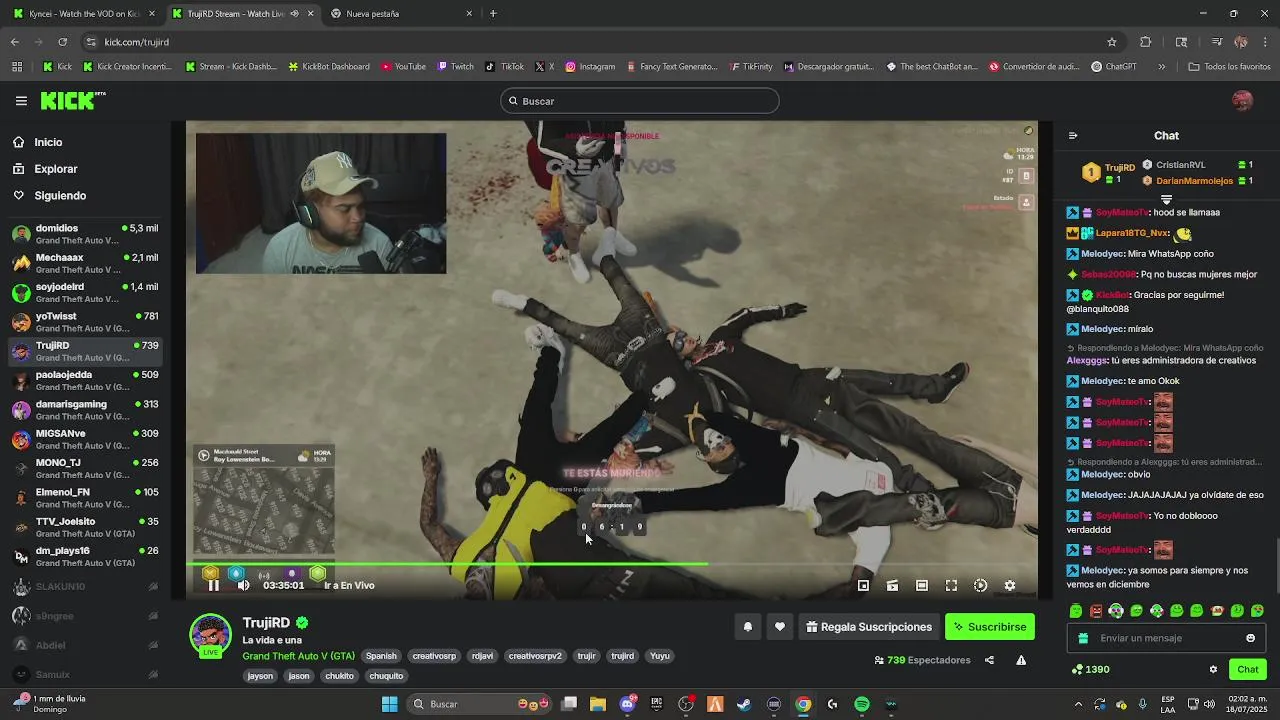1280x720 pixels.
Task: Focus the Enviar un mensaje field
Action: [x=1165, y=638]
